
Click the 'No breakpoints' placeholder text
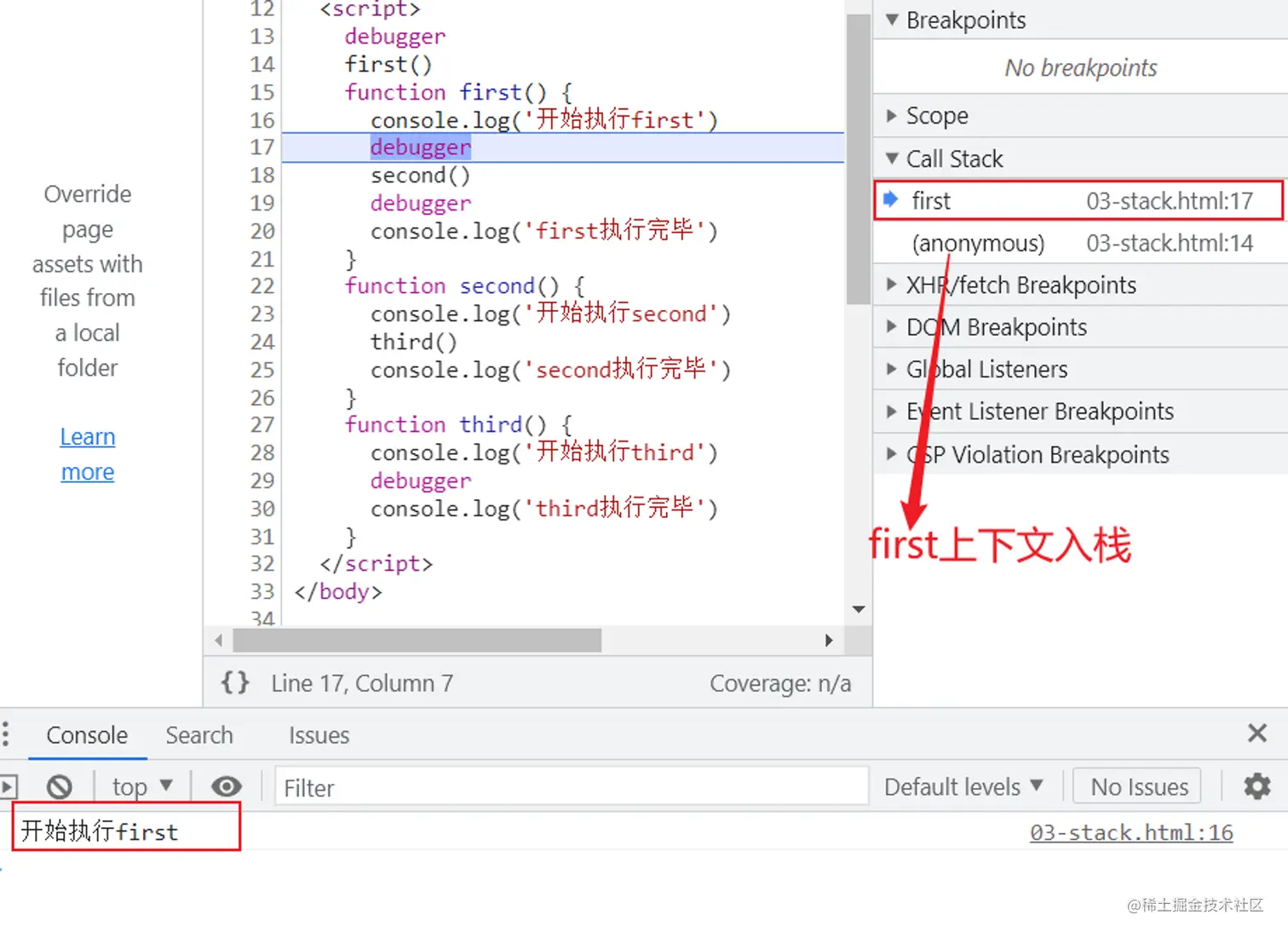(1081, 67)
